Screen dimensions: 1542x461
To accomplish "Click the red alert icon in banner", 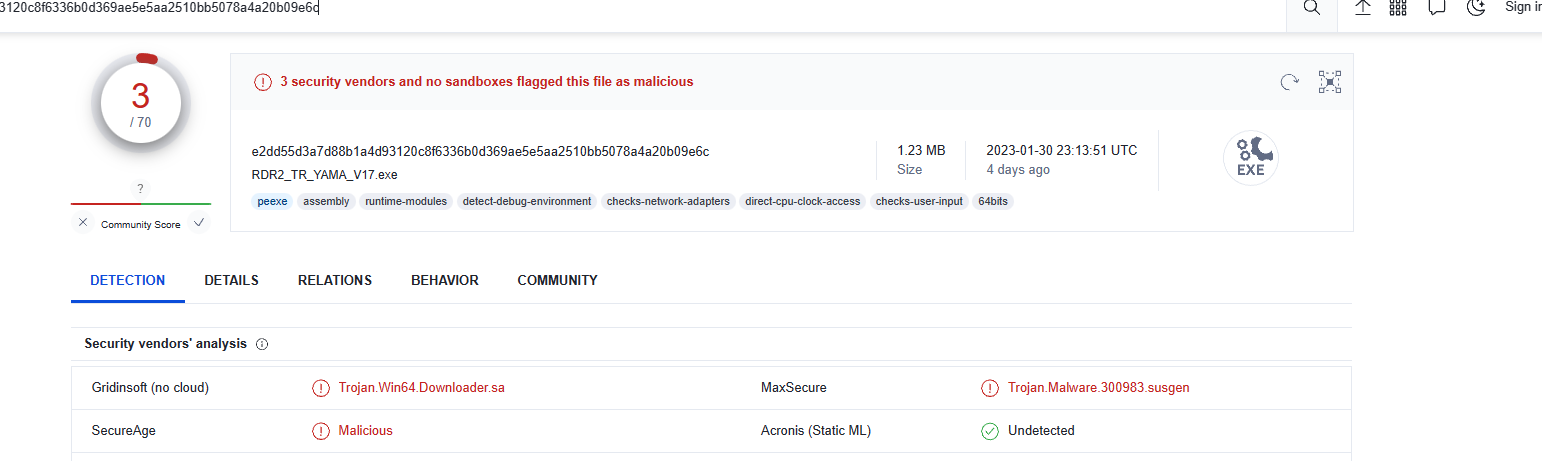I will tap(262, 82).
